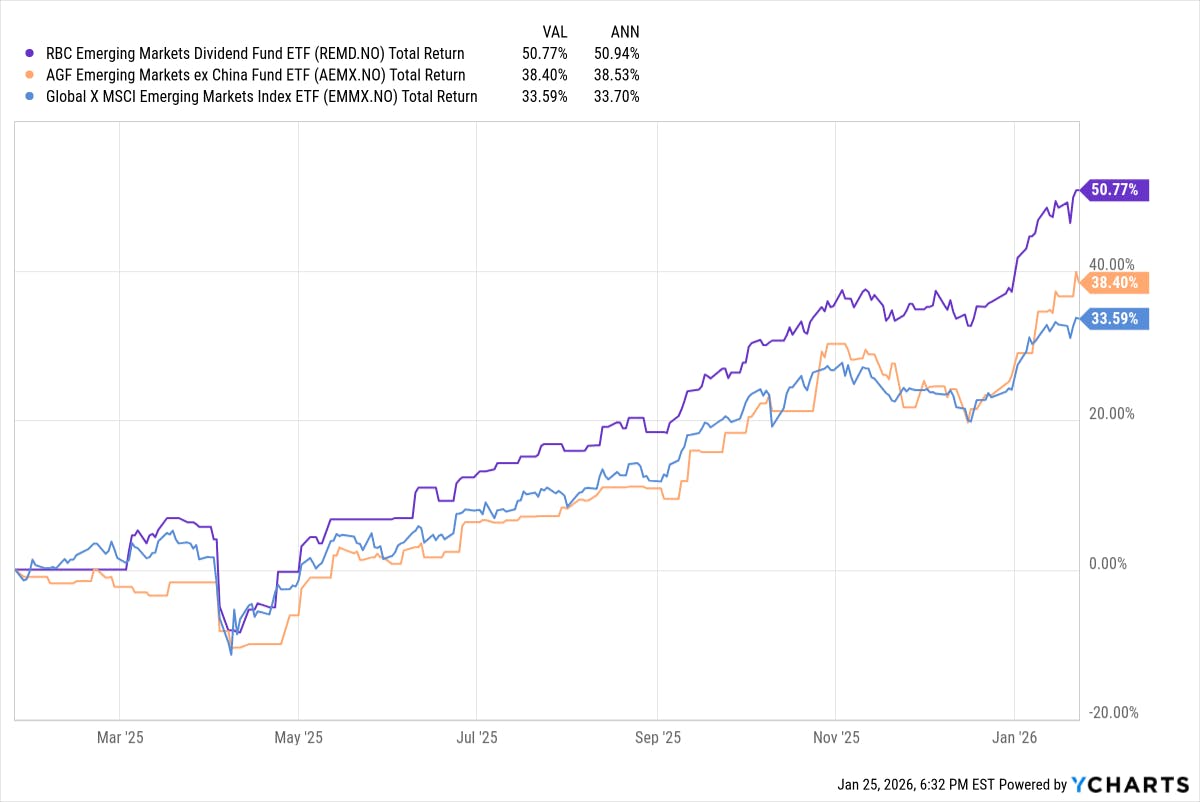The height and width of the screenshot is (802, 1200).
Task: Click the blue EMMX.NO series legend dot
Action: click(x=29, y=97)
